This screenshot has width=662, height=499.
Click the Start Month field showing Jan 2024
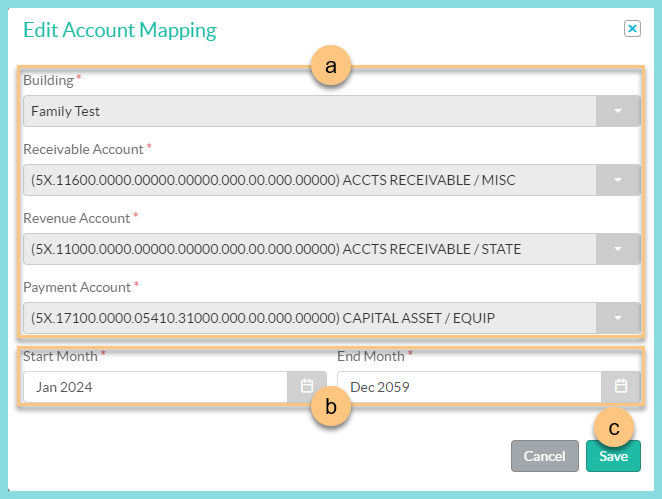pyautogui.click(x=155, y=386)
